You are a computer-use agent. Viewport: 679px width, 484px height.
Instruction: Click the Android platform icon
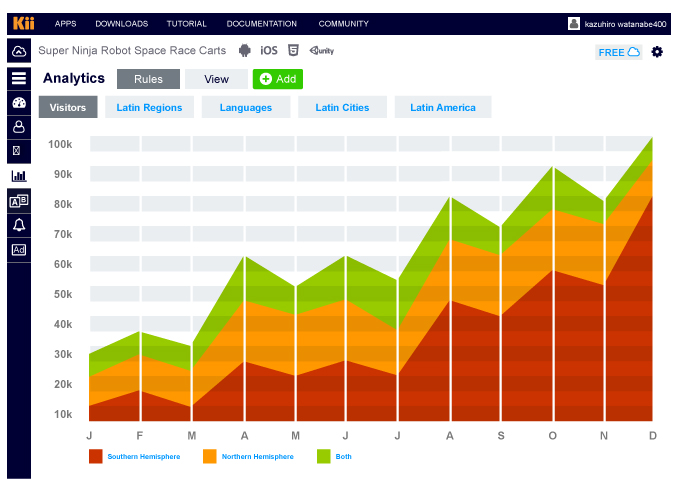click(246, 50)
